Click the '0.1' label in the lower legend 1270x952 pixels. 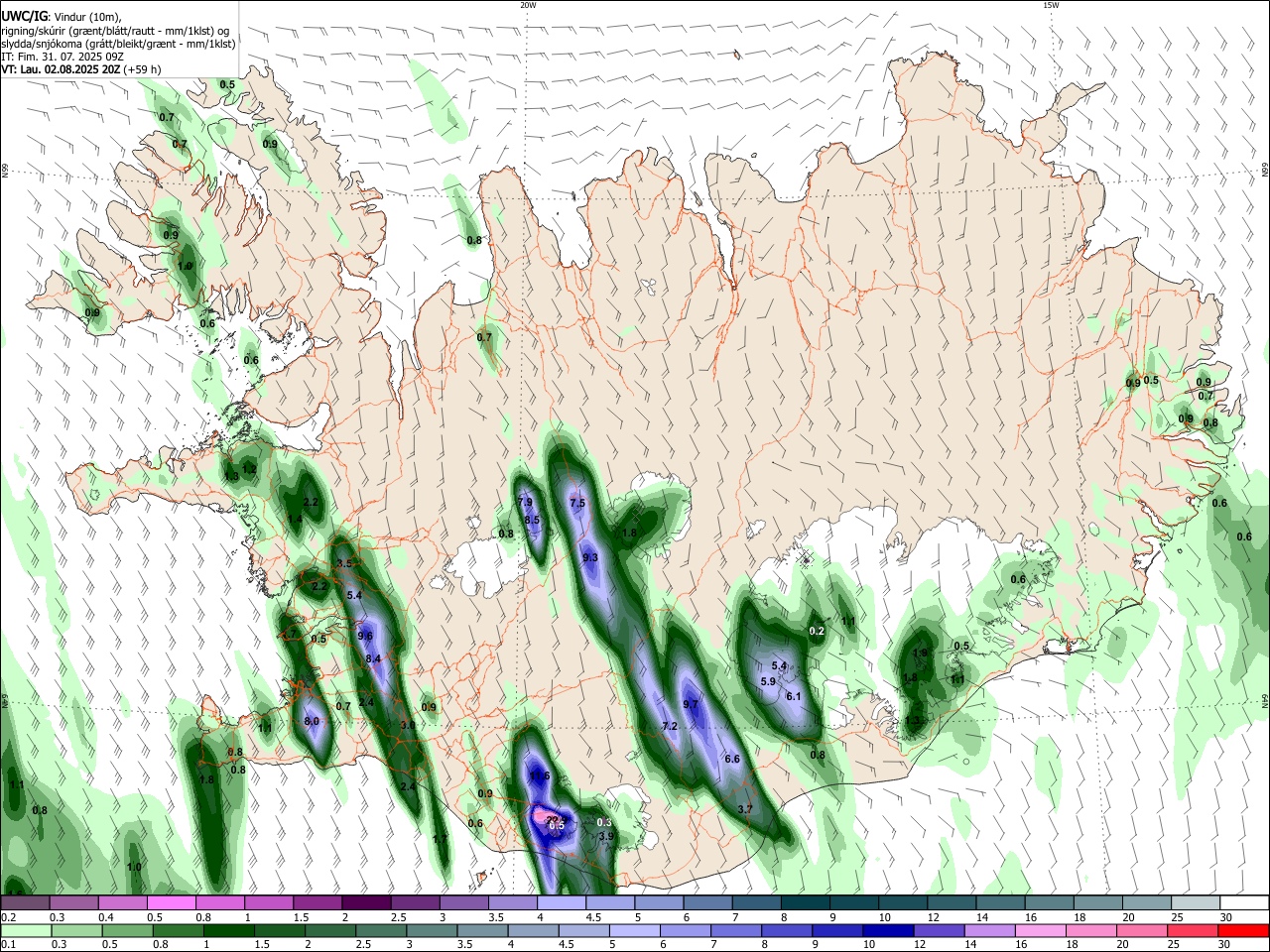coord(8,944)
